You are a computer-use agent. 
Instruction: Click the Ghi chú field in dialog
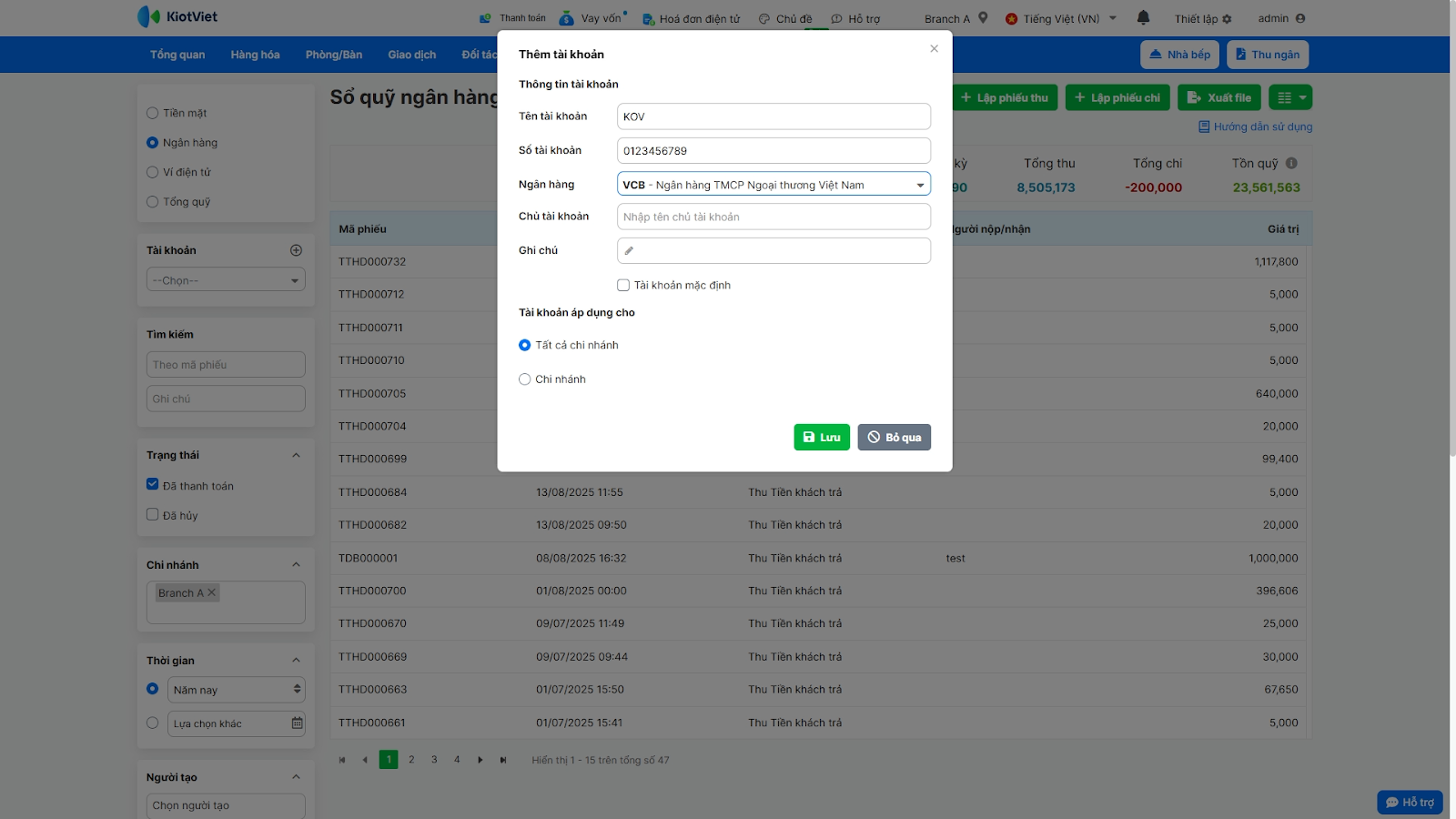click(773, 250)
